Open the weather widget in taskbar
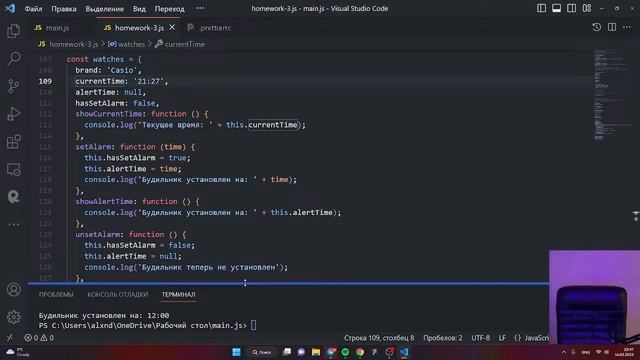Image resolution: width=640 pixels, height=360 pixels. (x=18, y=352)
